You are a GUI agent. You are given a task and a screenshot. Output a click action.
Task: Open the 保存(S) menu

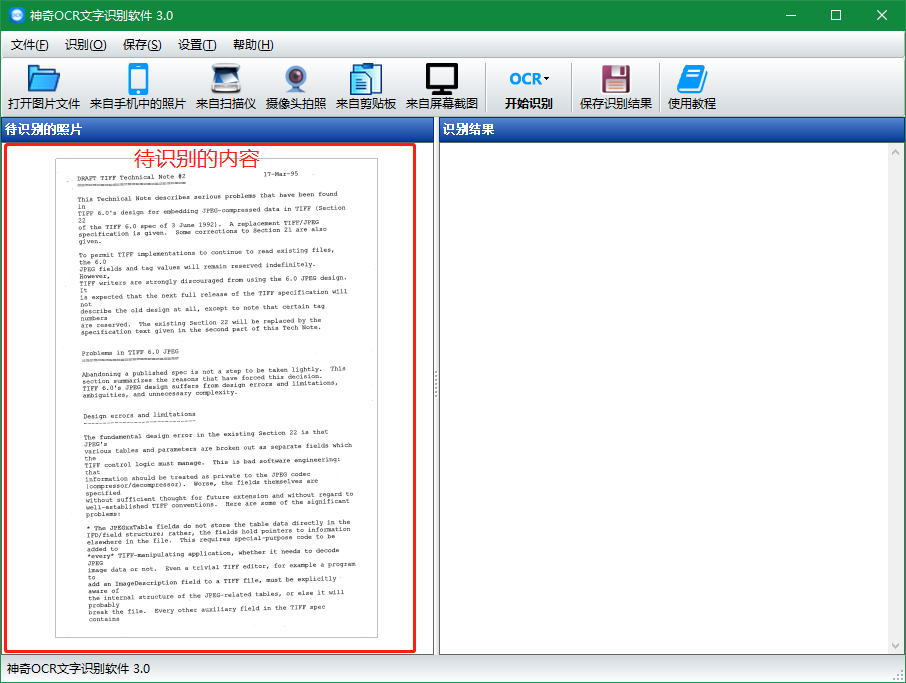[142, 44]
